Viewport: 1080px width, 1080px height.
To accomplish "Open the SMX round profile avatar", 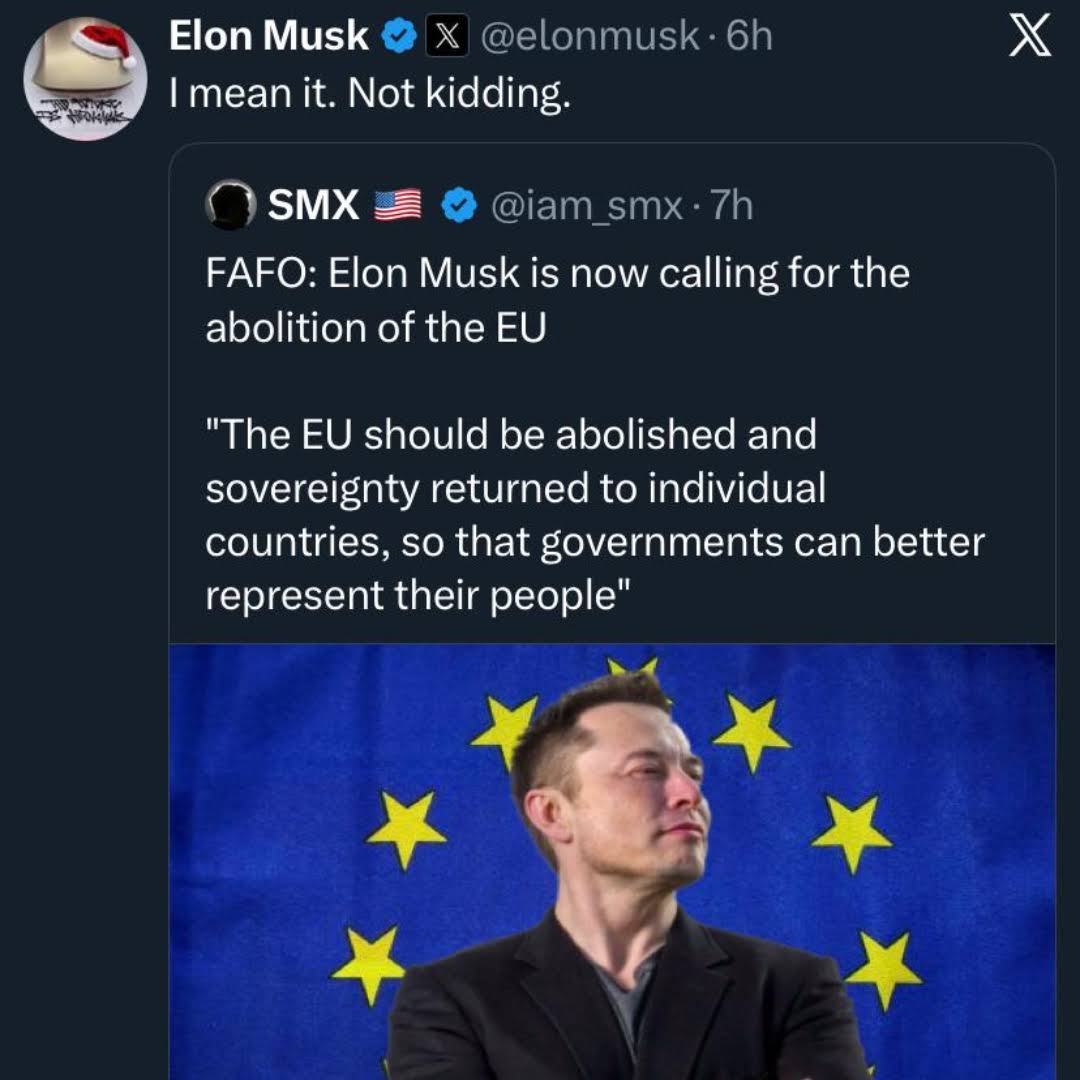I will (x=230, y=205).
